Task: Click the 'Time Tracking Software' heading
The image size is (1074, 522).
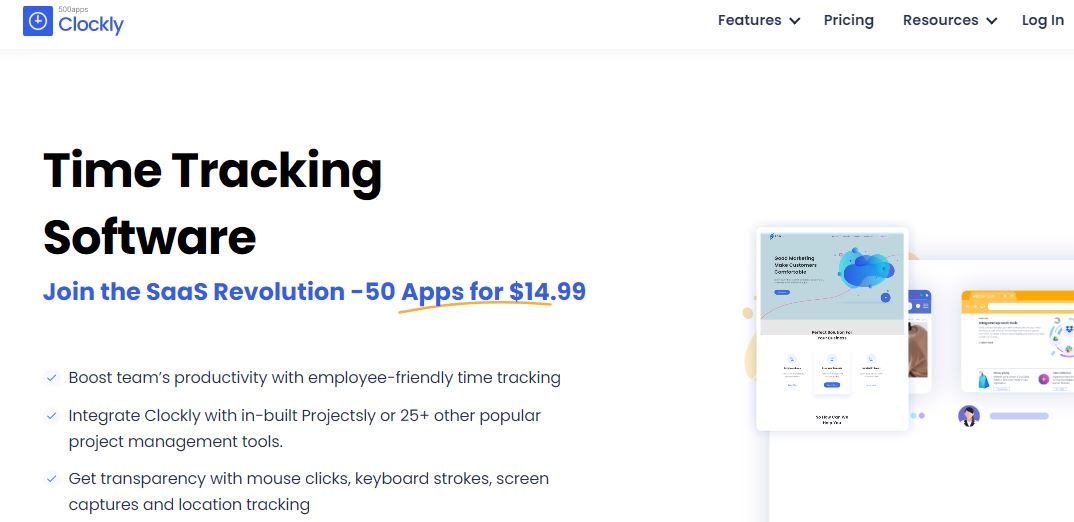Action: [212, 203]
